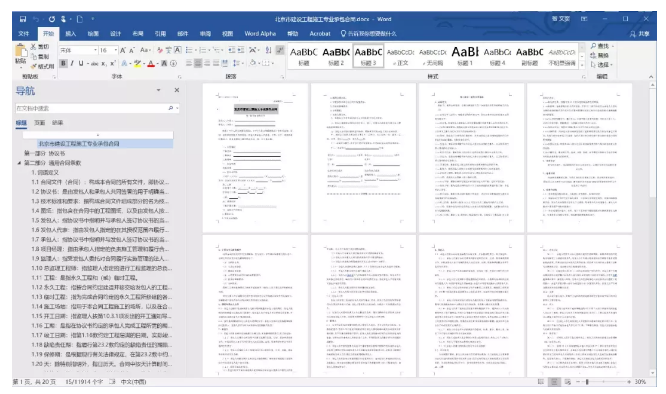Click the Save icon in quick access toolbar
Screen dimensions: 666x394
point(23,19)
